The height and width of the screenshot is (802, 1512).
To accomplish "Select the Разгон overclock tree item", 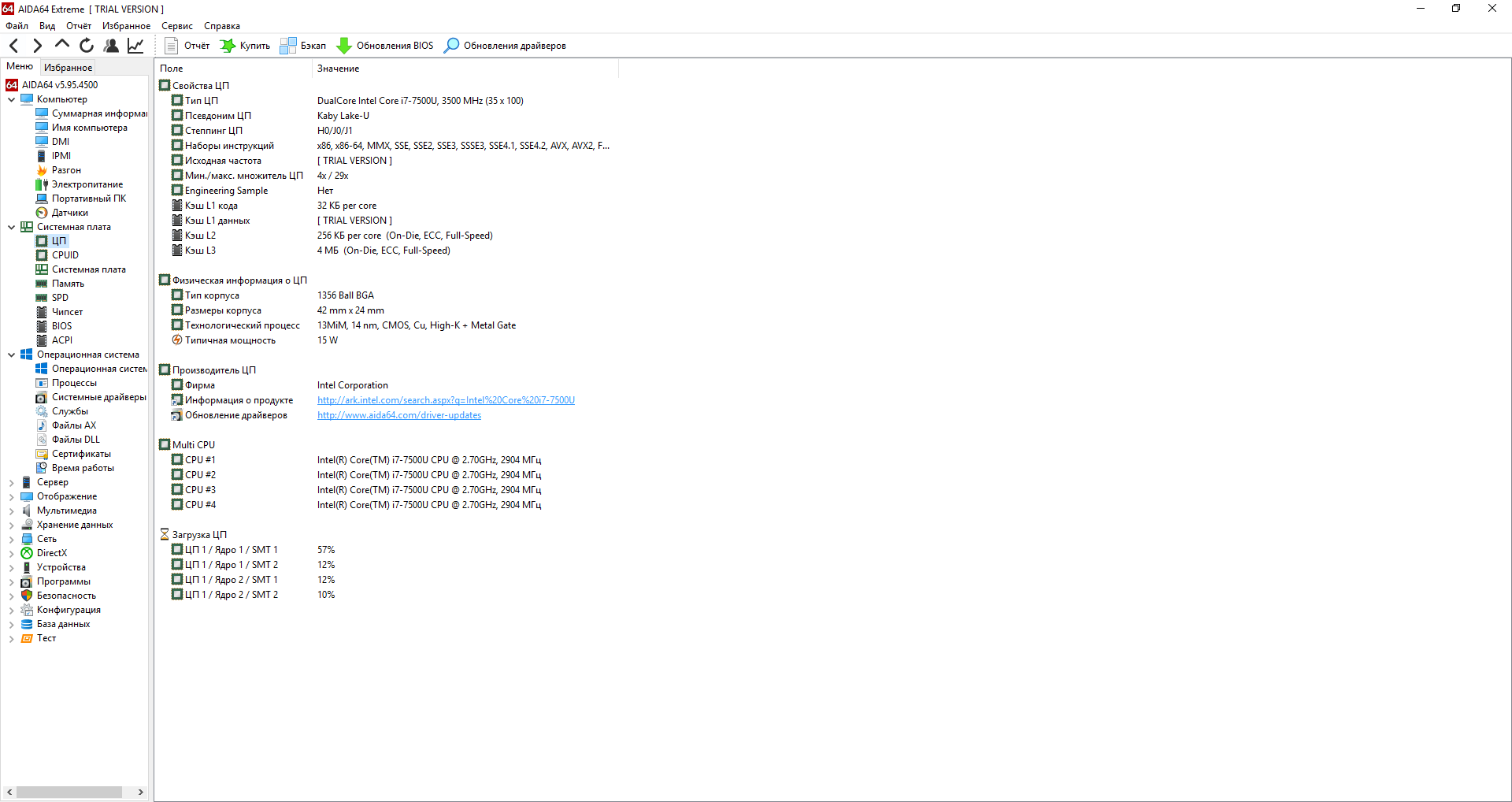I will (58, 170).
